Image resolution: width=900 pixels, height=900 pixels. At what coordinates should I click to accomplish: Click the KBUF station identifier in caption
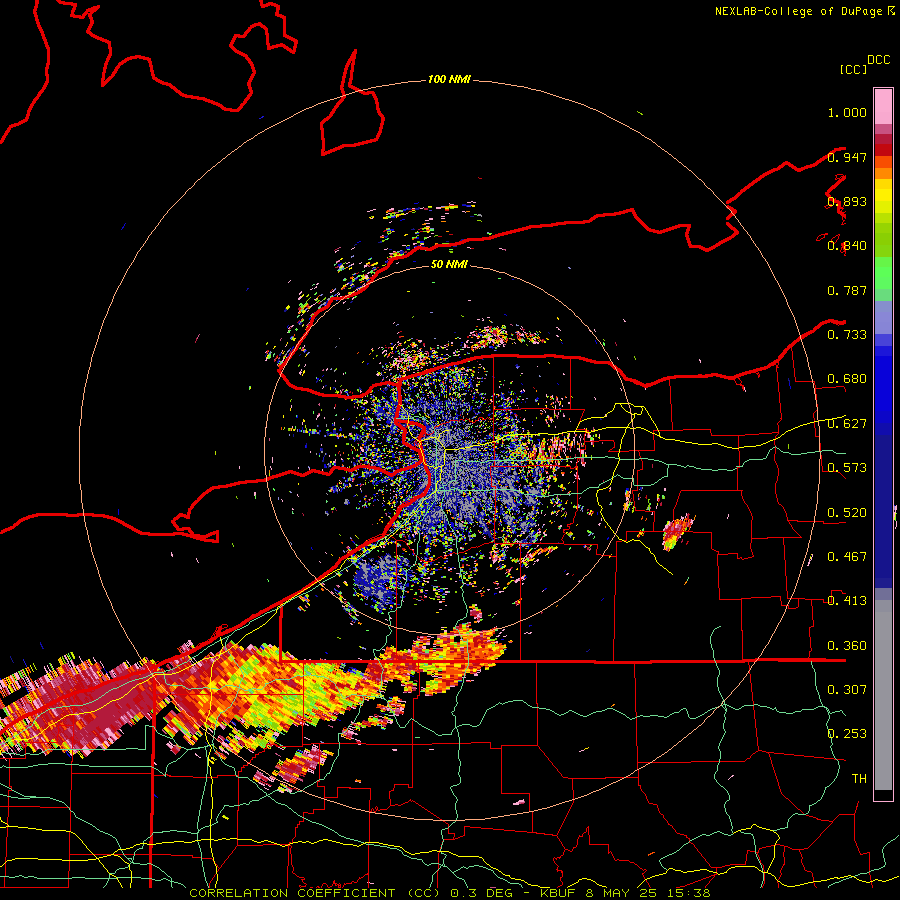557,893
